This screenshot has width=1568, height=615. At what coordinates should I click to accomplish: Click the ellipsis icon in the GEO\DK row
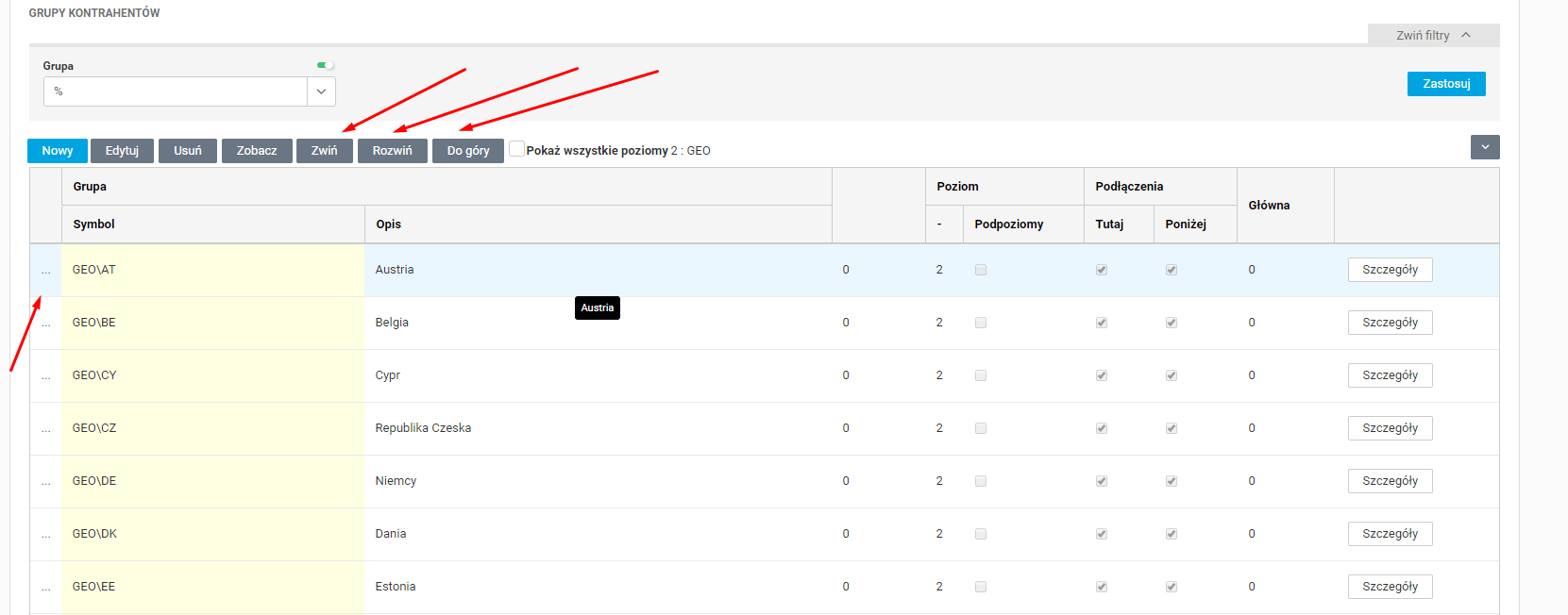click(45, 536)
